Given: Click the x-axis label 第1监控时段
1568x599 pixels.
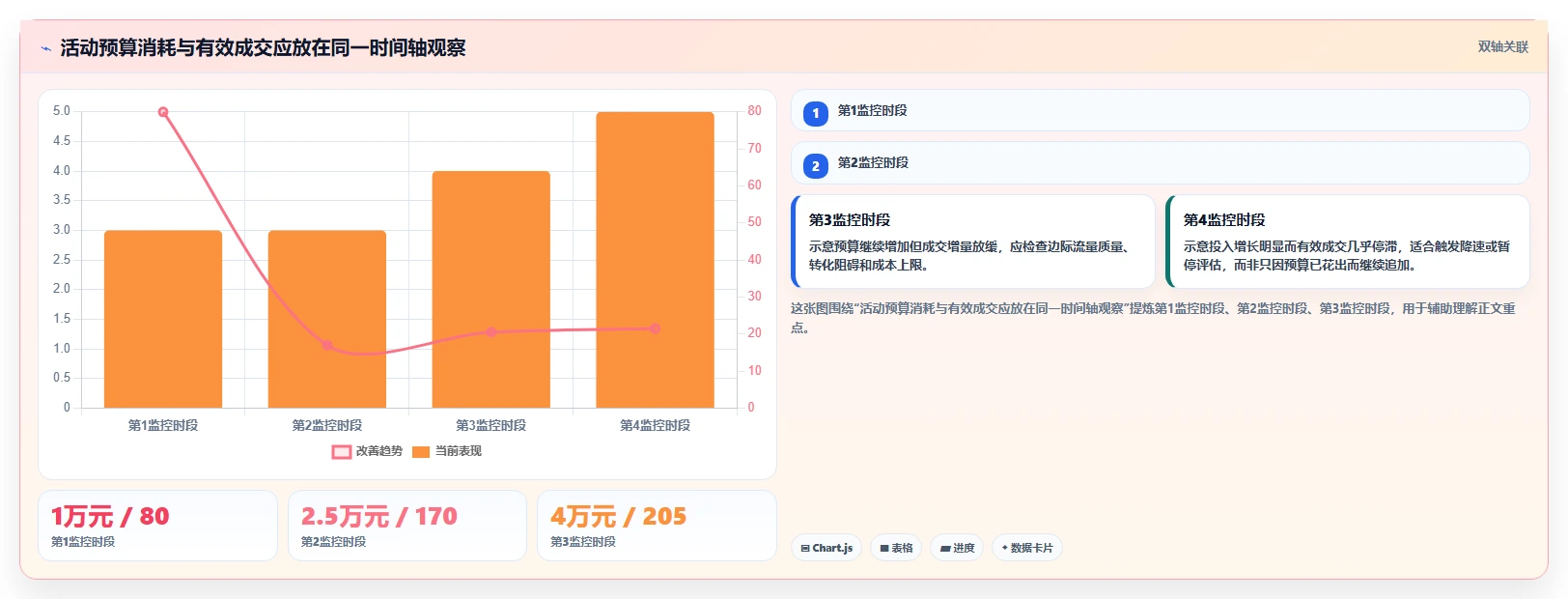Looking at the screenshot, I should 163,425.
